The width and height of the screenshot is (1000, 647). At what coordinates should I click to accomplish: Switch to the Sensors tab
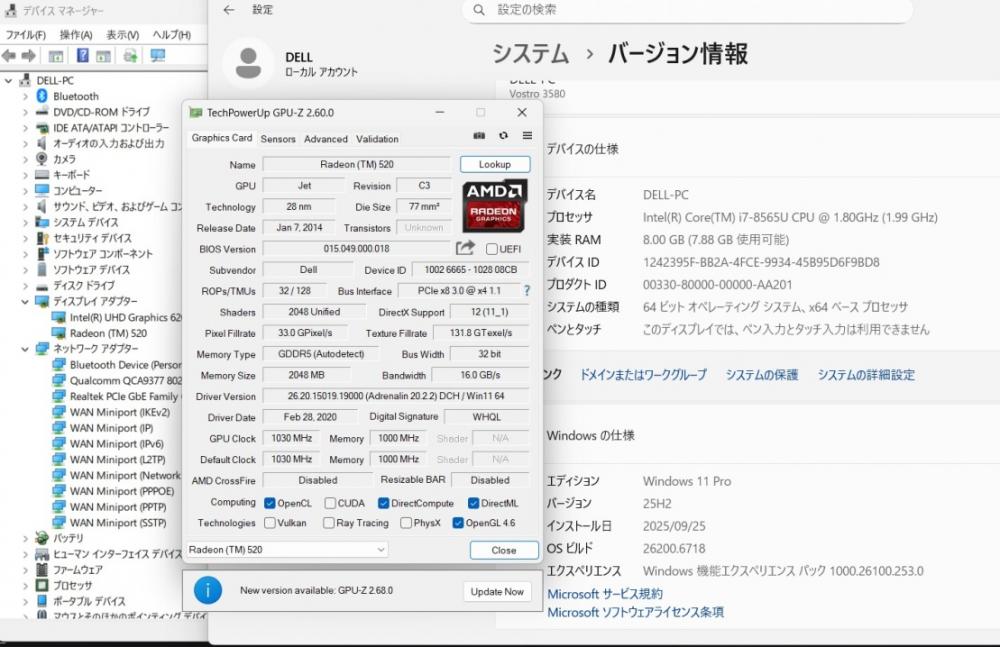[x=278, y=139]
